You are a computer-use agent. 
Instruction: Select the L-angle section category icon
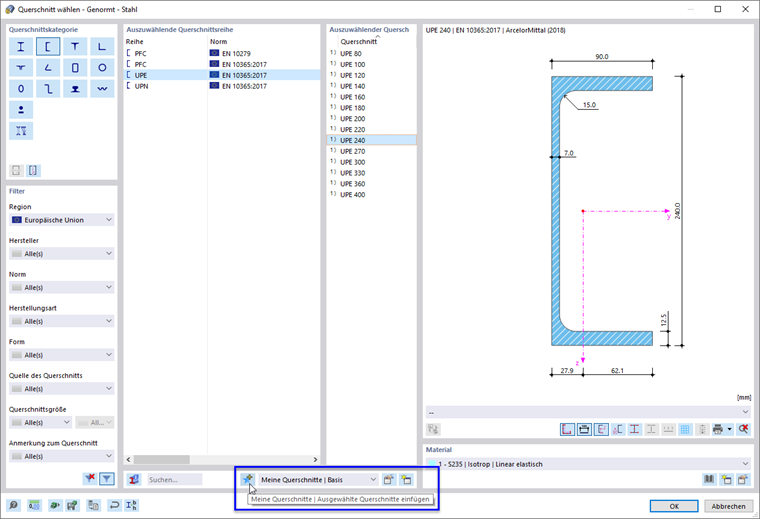(102, 47)
